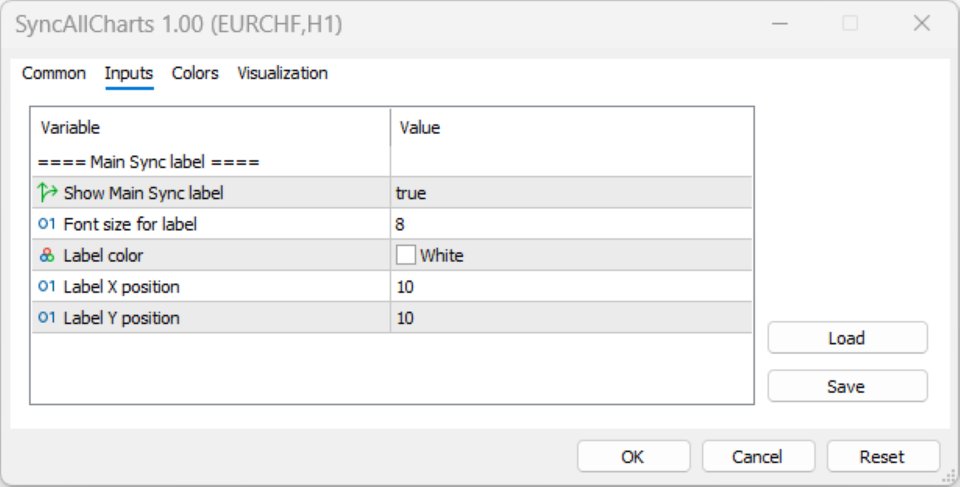Screen dimensions: 960x487
Task: Switch to the Common tab
Action: [53, 74]
